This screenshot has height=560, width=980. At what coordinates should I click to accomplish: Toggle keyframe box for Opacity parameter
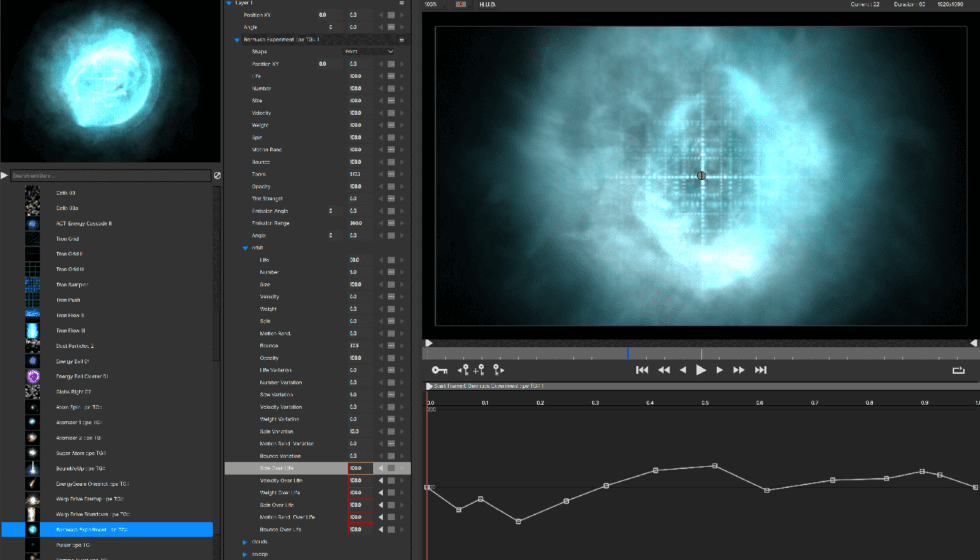[391, 187]
